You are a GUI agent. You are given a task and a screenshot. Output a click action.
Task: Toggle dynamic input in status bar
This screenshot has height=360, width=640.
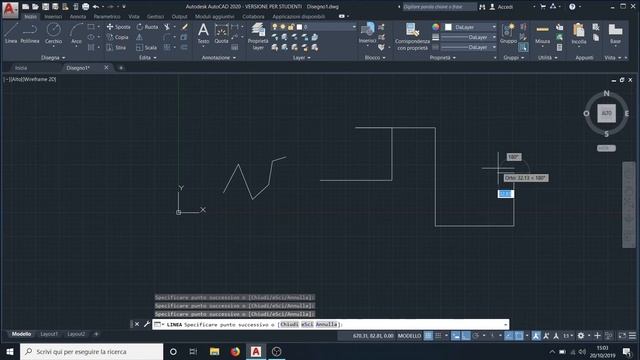tap(456, 336)
